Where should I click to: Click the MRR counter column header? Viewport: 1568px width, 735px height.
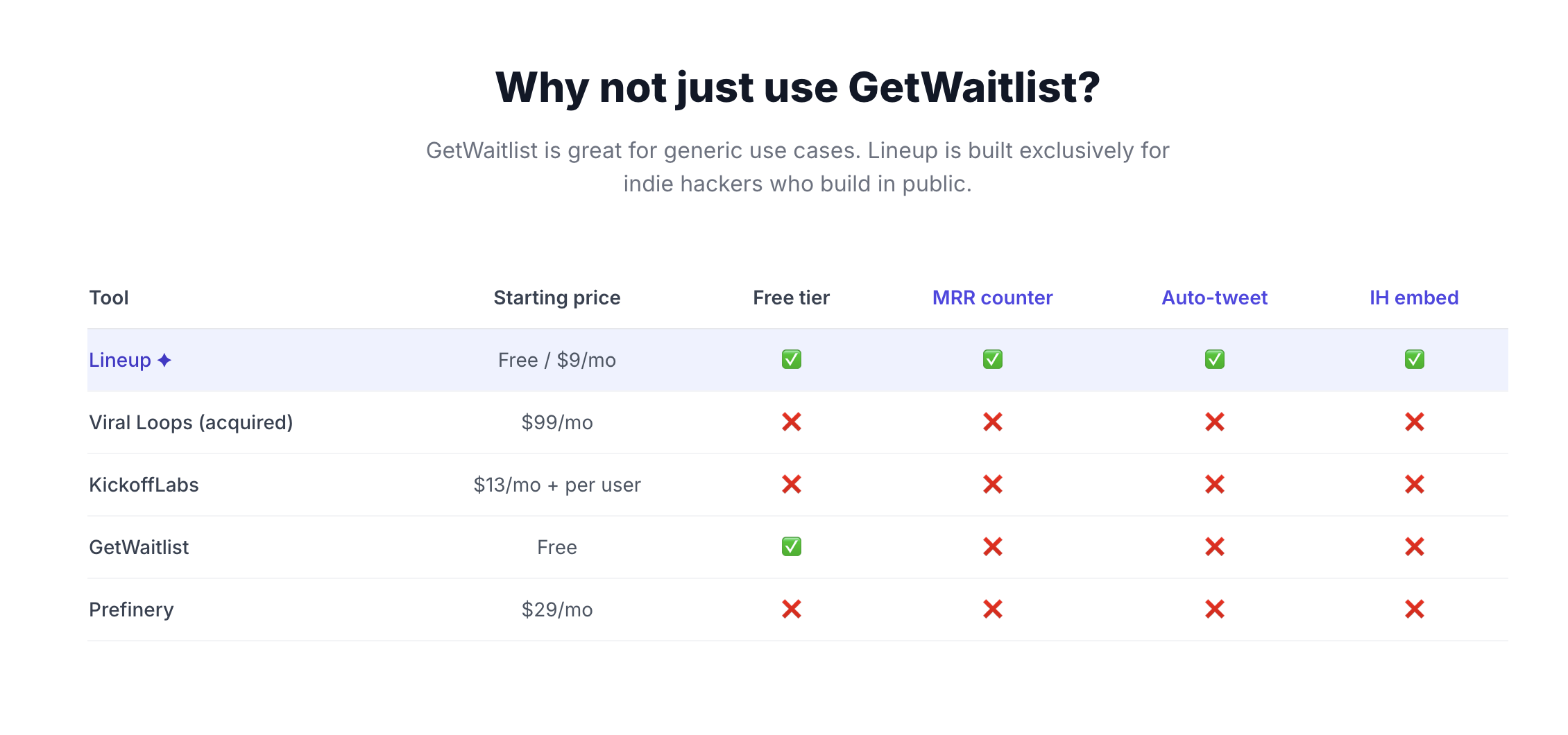992,297
